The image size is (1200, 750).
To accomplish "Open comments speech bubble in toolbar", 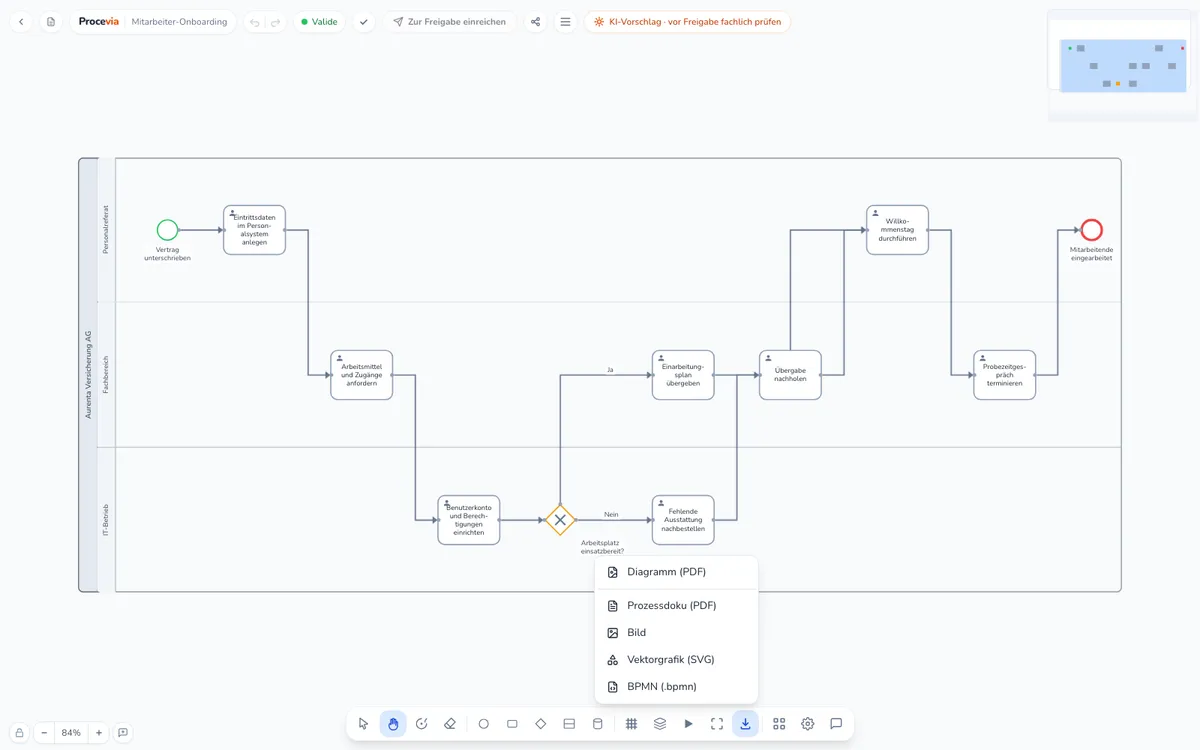I will pyautogui.click(x=836, y=724).
